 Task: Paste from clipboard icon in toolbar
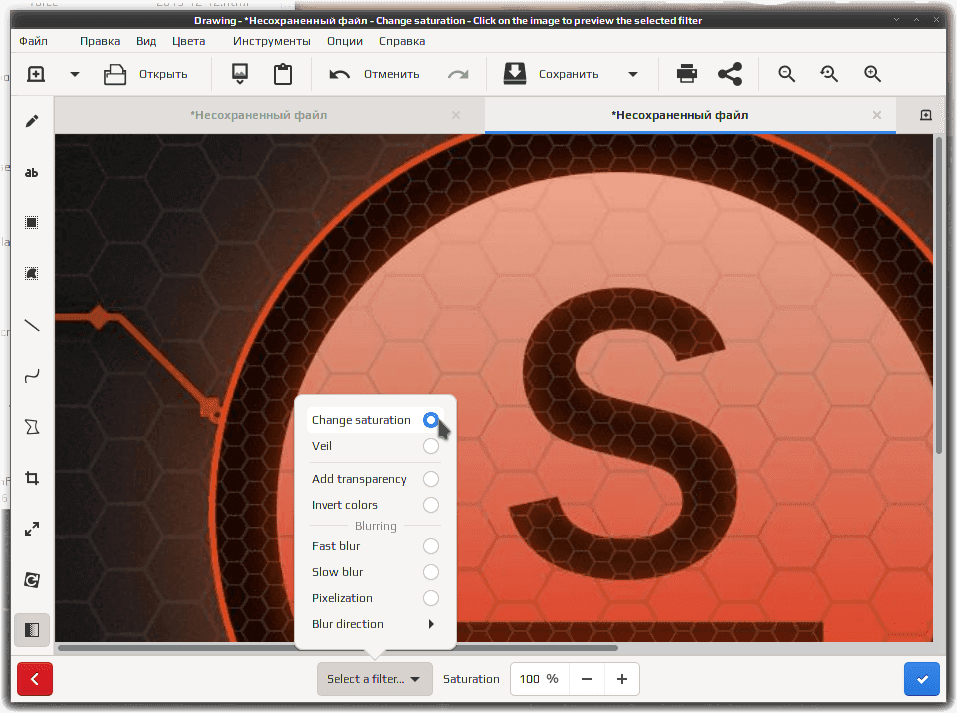[x=283, y=74]
